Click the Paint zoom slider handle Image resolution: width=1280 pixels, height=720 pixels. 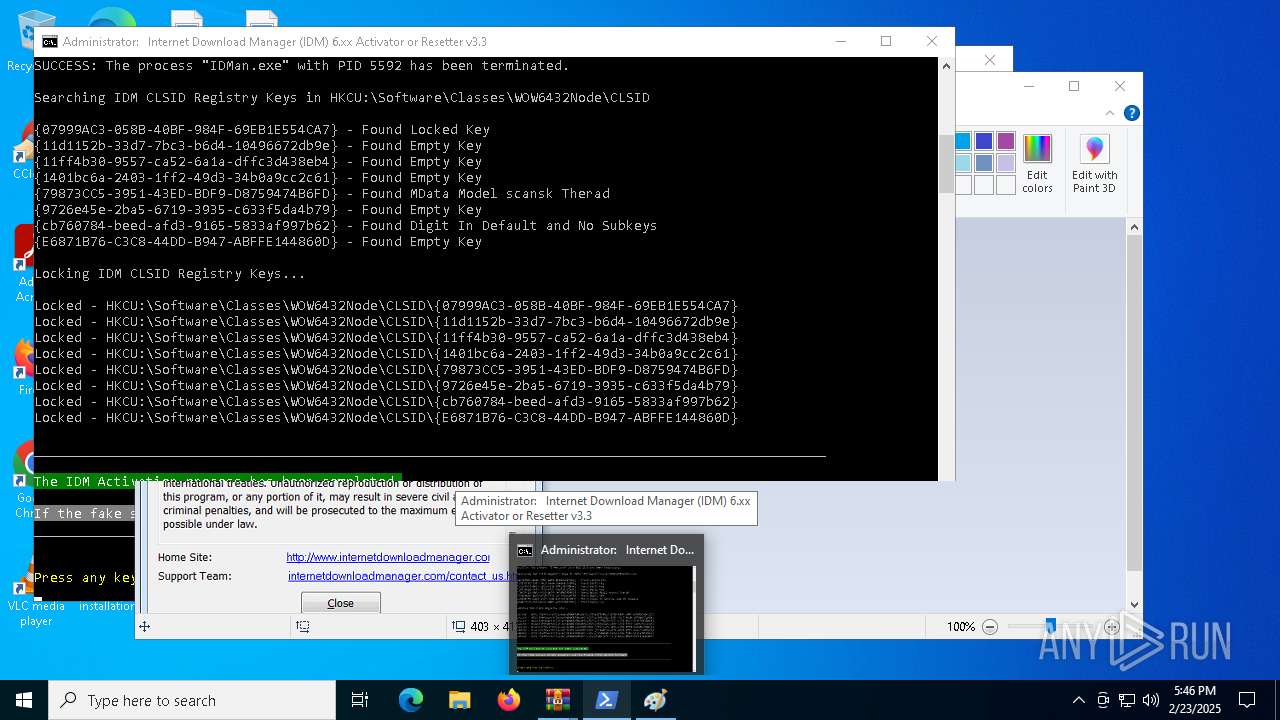click(x=1050, y=627)
